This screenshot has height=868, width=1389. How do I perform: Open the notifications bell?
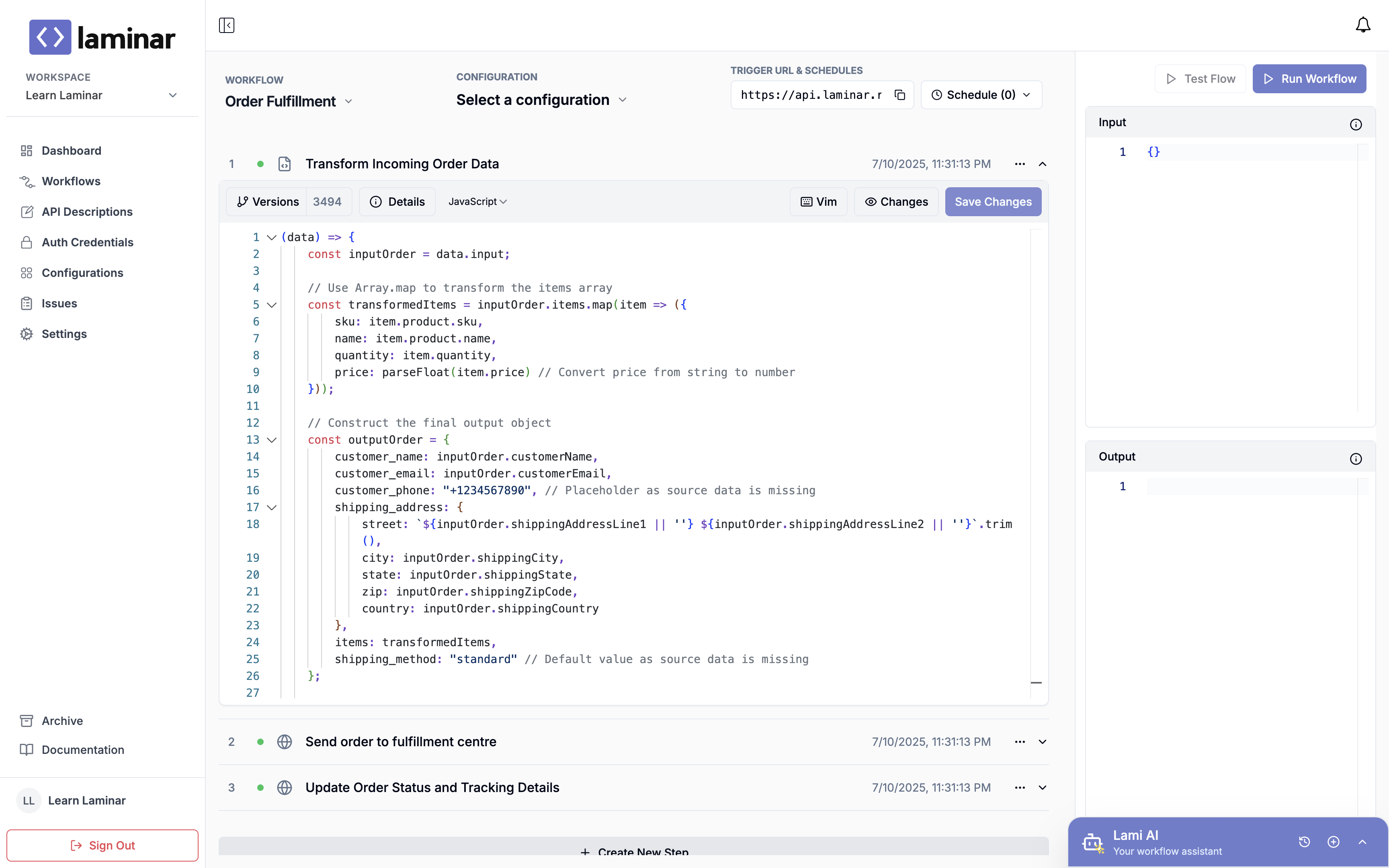[x=1362, y=25]
